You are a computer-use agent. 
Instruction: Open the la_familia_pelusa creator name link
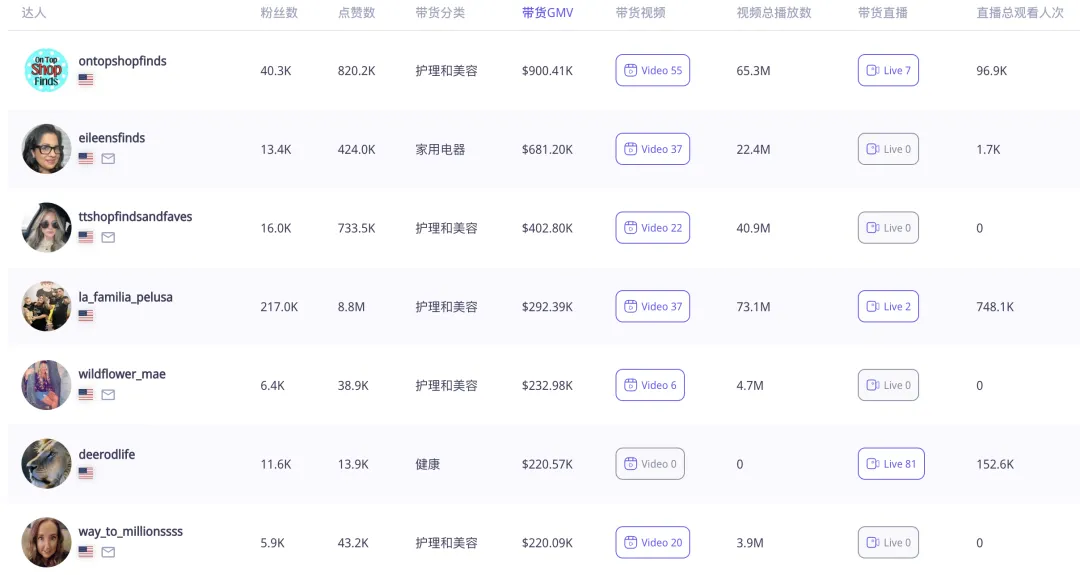click(x=125, y=297)
